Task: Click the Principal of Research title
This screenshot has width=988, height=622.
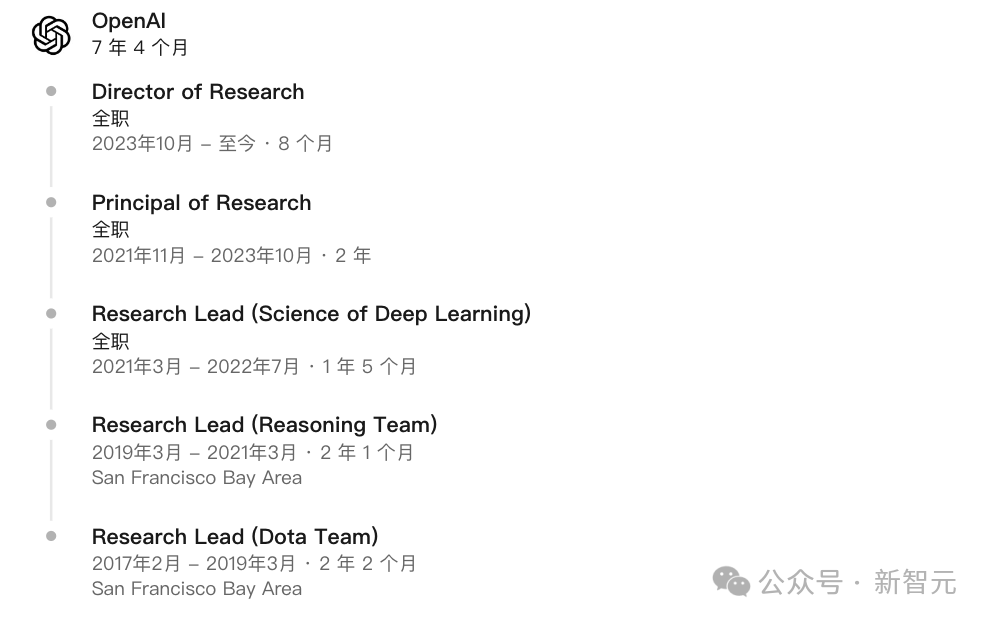Action: [x=202, y=203]
